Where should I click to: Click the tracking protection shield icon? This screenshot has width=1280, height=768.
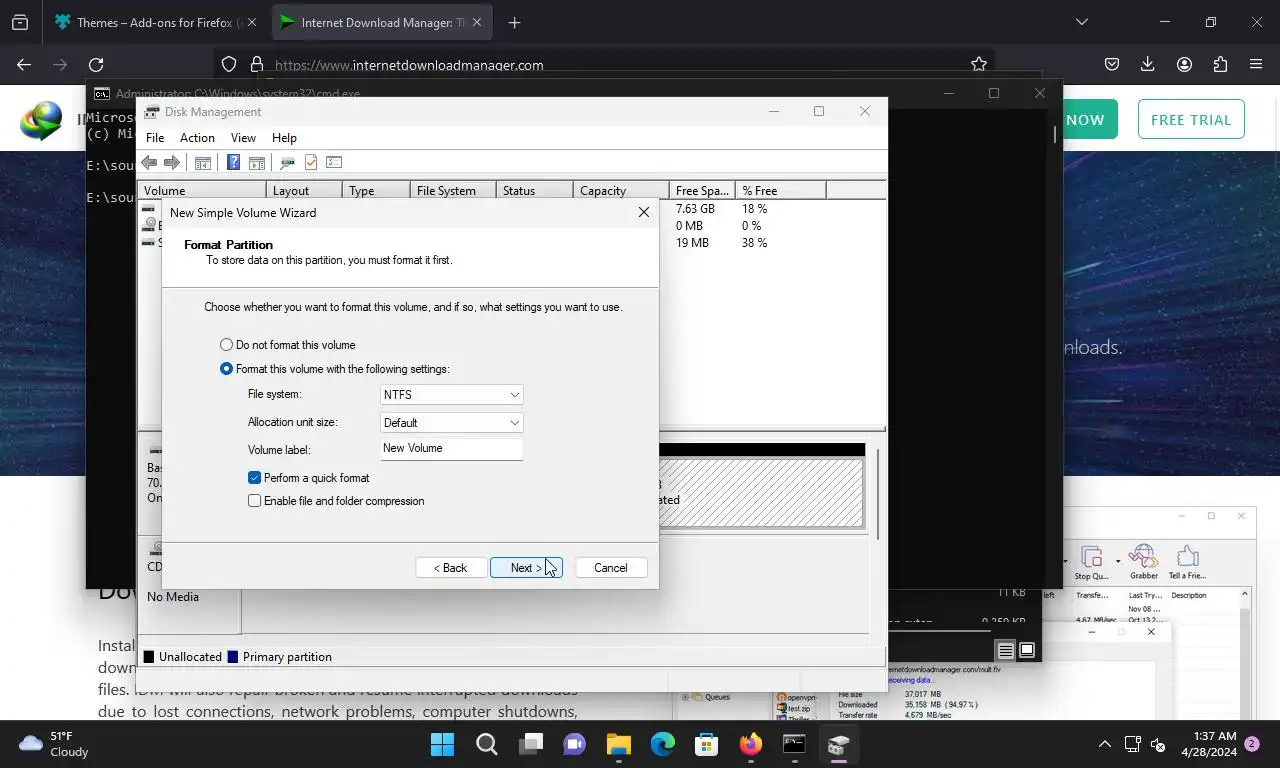pyautogui.click(x=229, y=64)
